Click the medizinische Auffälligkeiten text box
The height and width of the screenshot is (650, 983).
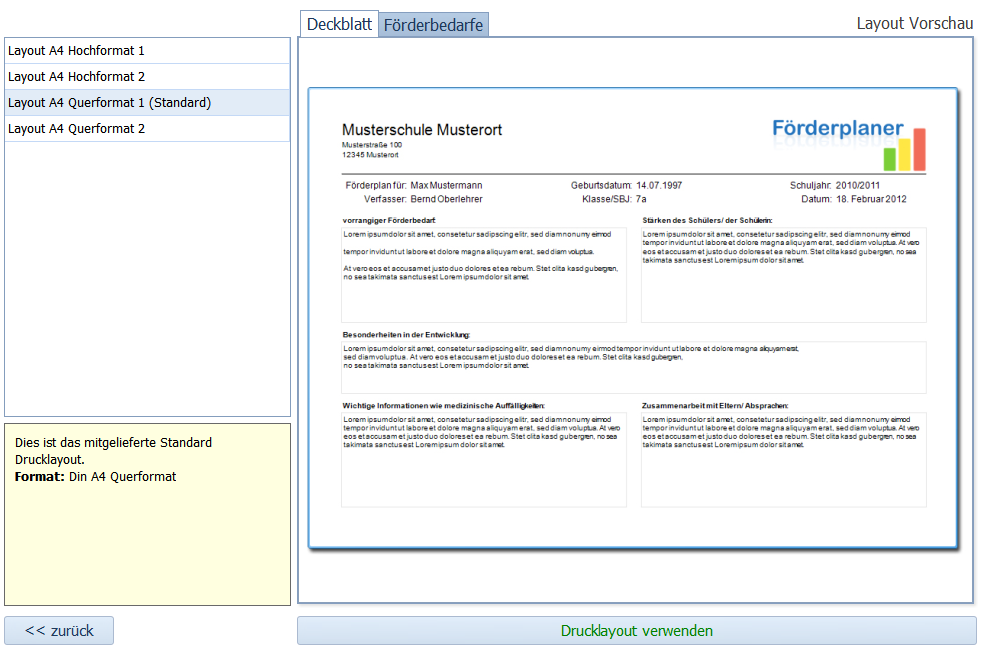tap(484, 460)
